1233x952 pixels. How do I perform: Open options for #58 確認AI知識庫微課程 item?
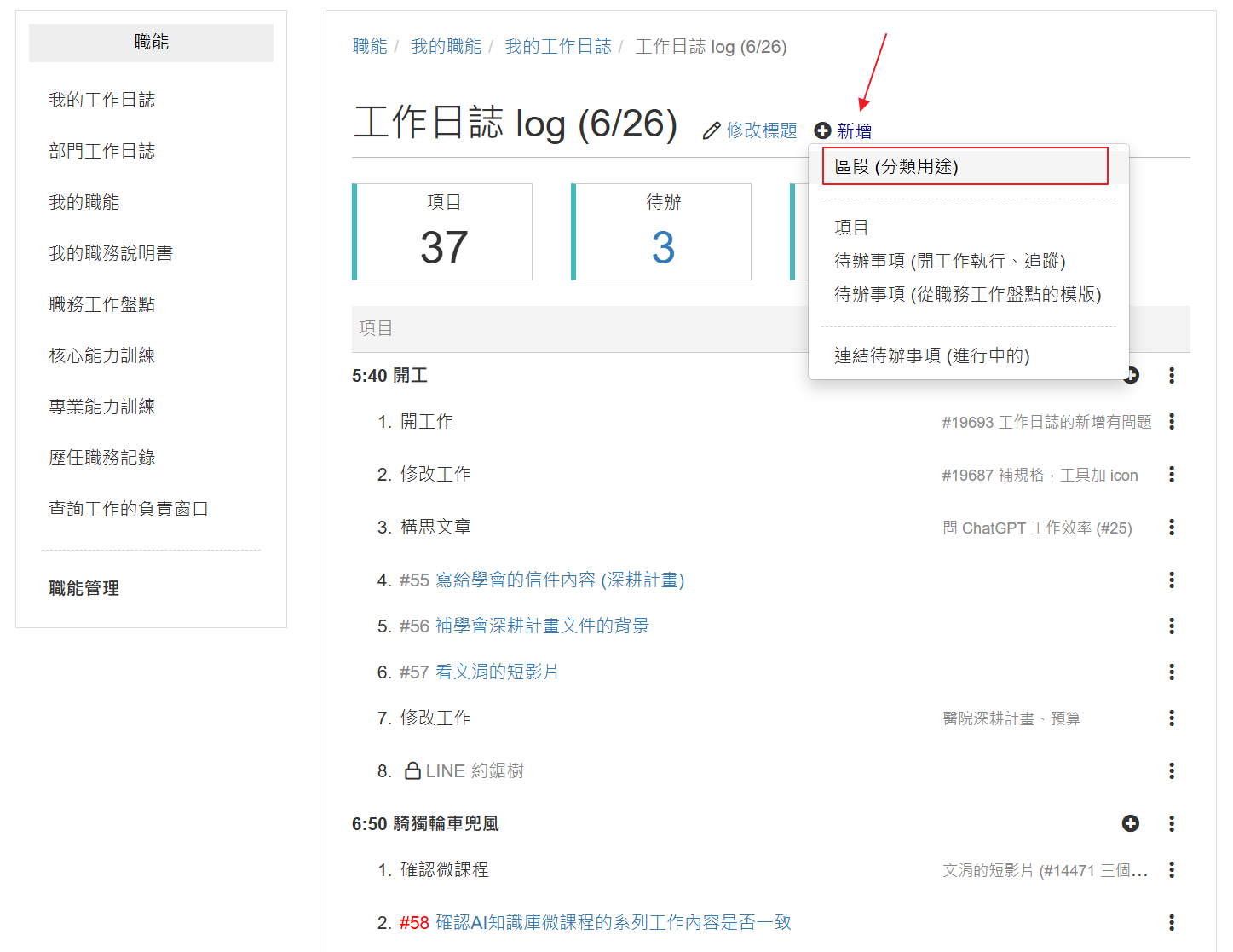click(1172, 922)
